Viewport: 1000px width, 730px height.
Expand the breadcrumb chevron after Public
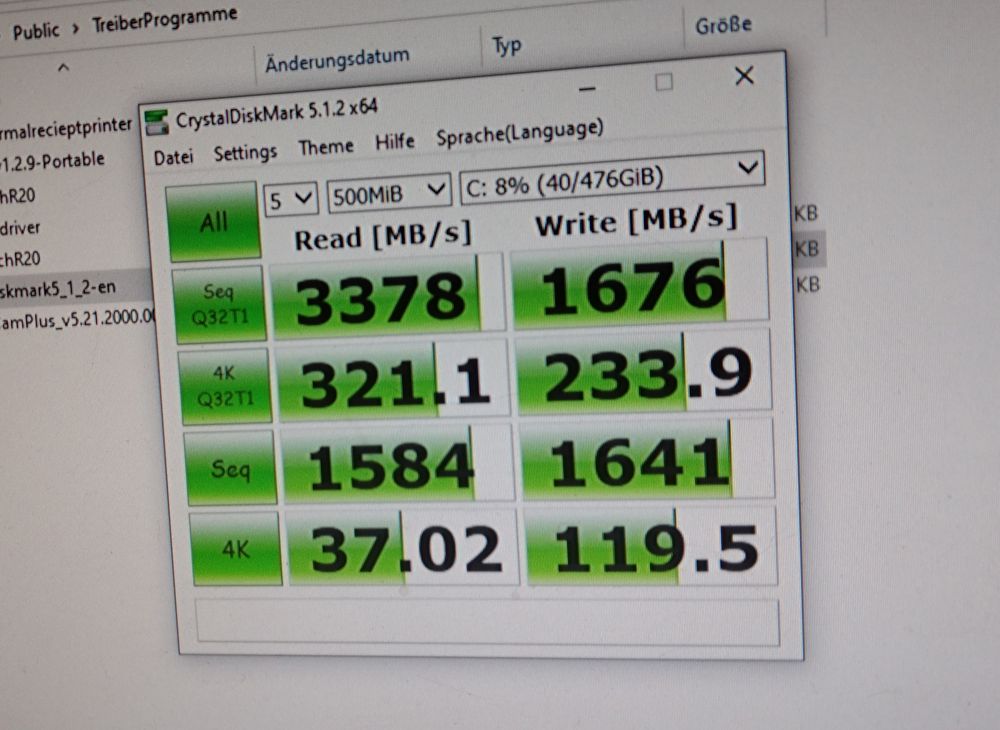coord(76,28)
